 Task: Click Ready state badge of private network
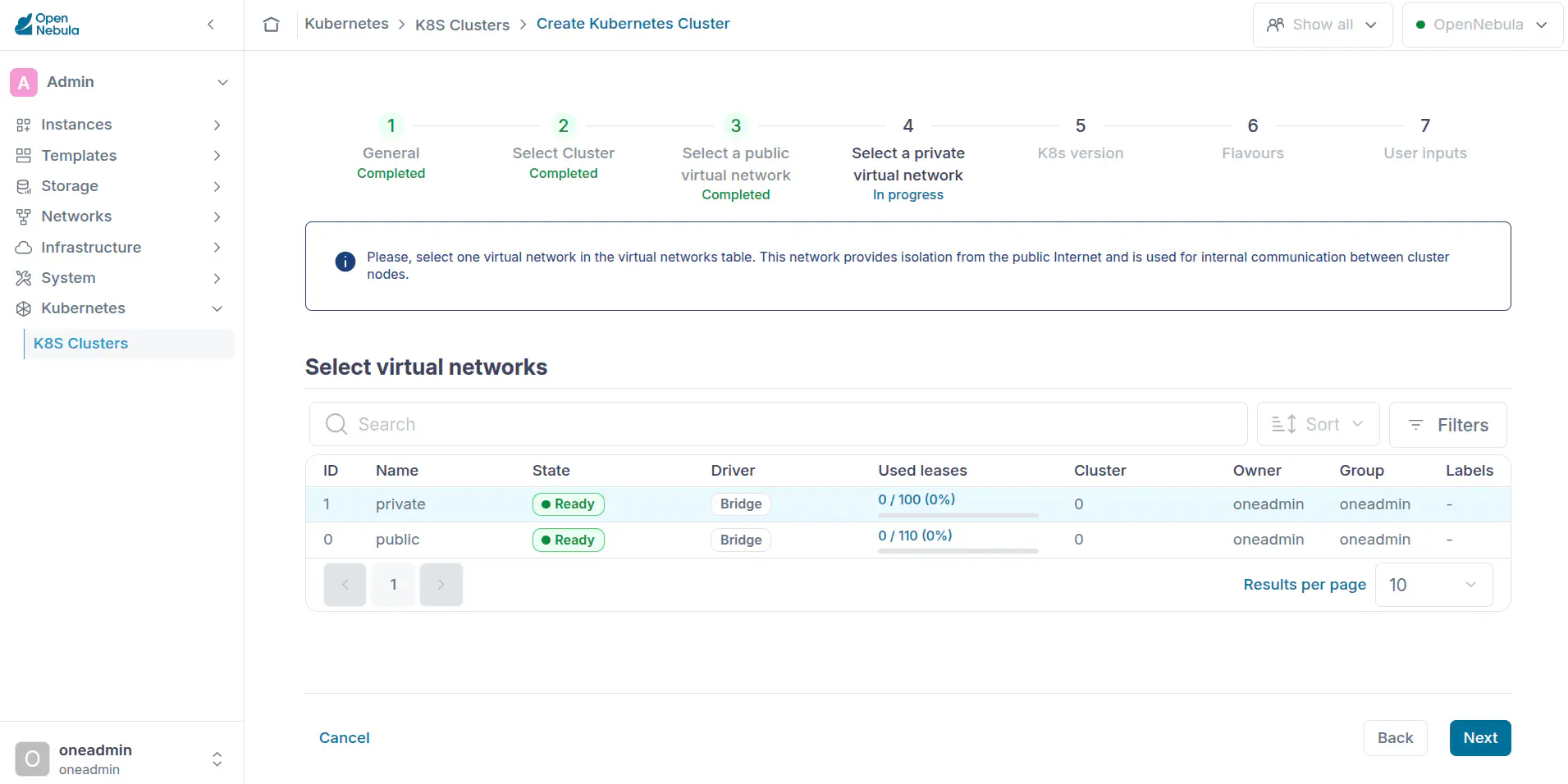(x=569, y=504)
